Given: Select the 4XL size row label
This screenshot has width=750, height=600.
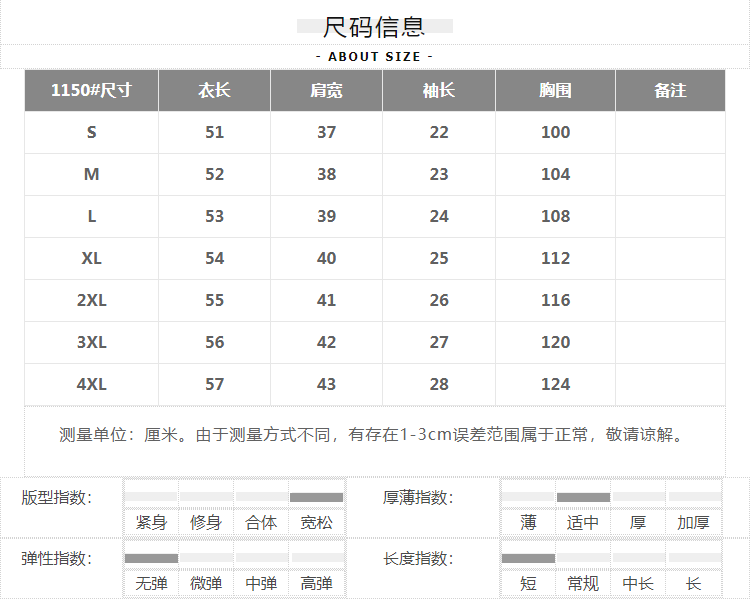Looking at the screenshot, I should (91, 384).
